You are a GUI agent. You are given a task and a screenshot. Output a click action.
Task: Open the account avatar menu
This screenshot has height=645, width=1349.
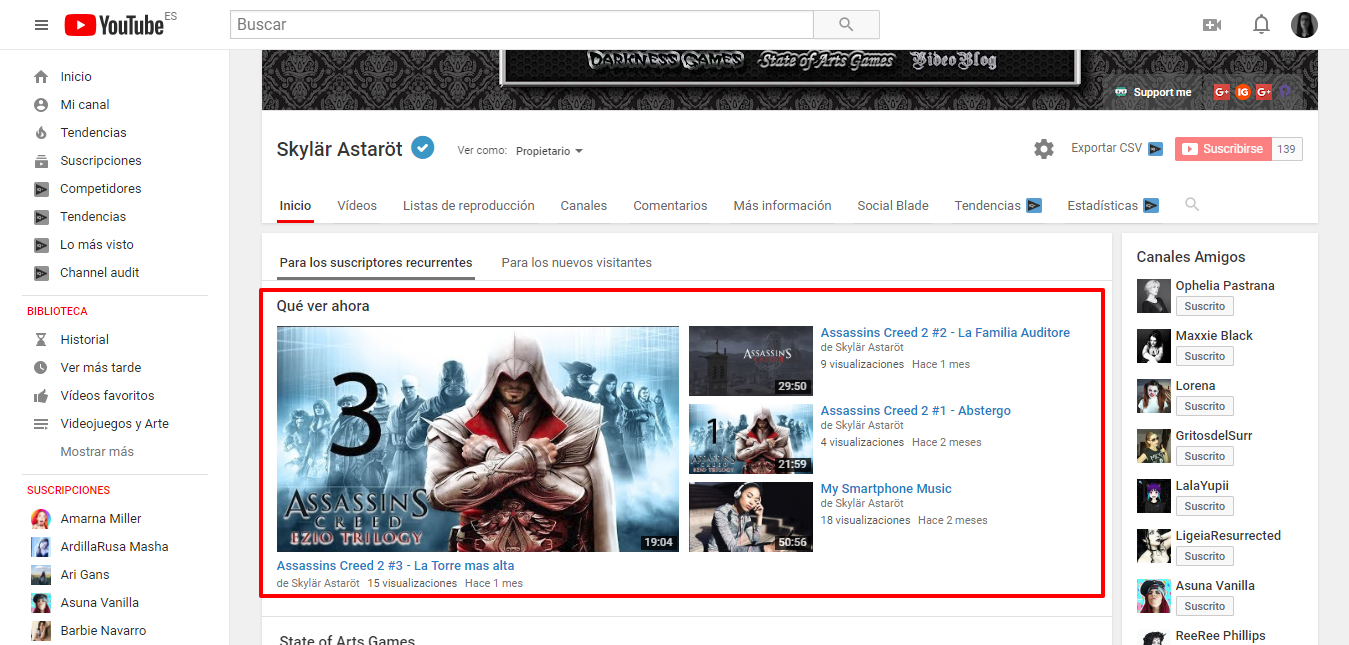pos(1304,25)
